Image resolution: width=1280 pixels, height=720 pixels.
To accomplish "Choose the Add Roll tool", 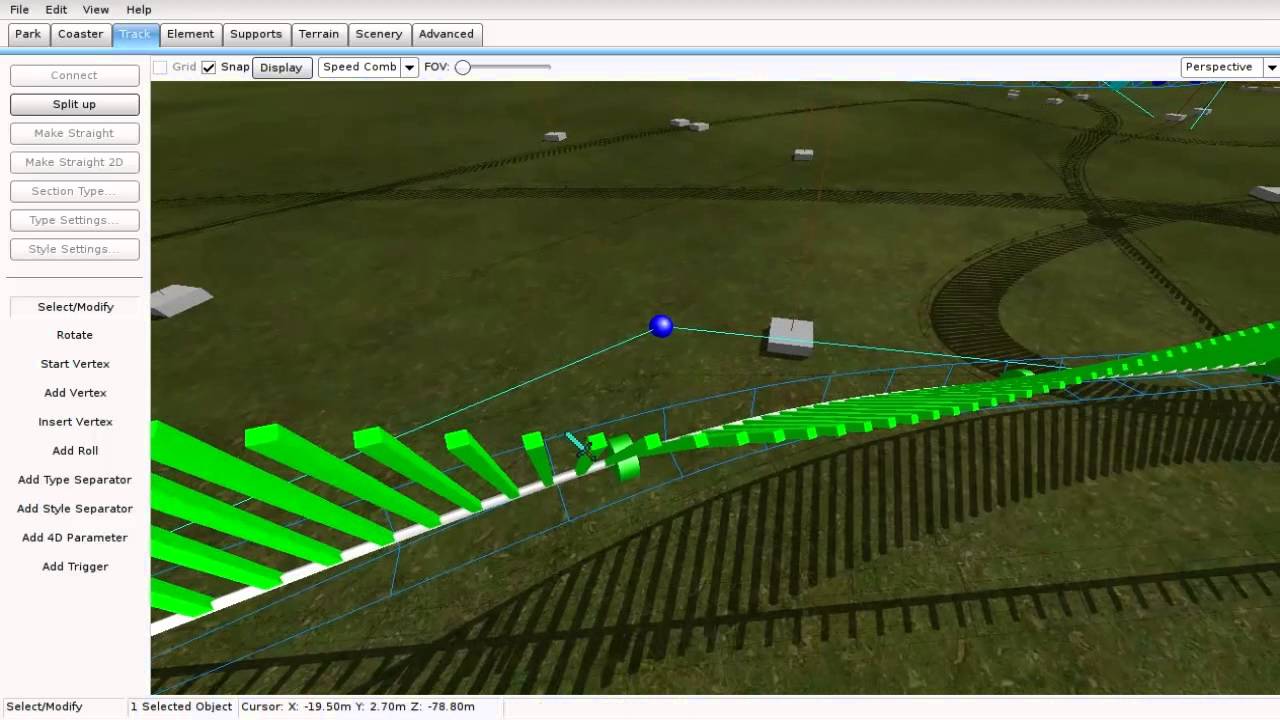I will [x=75, y=451].
